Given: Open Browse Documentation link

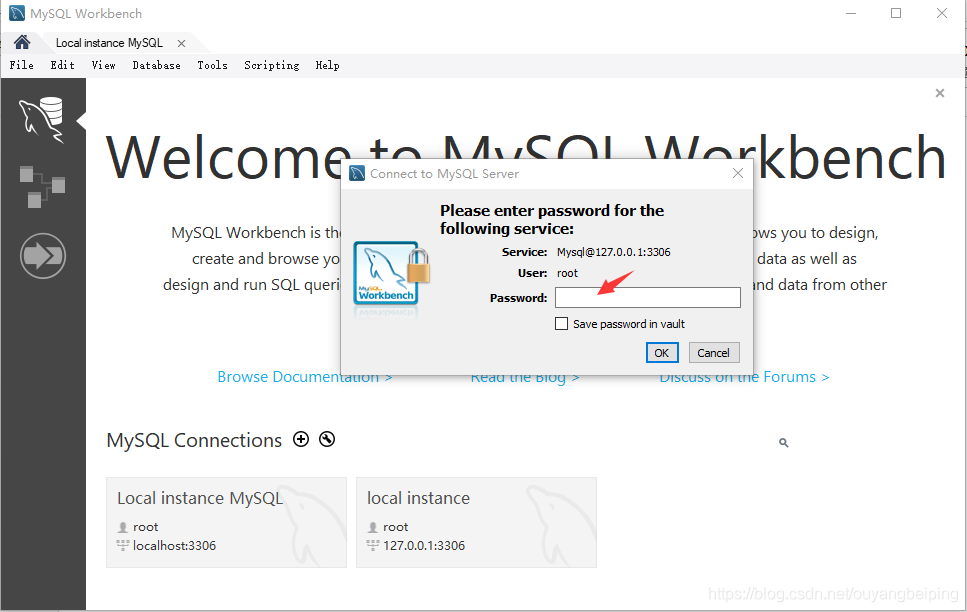Looking at the screenshot, I should pyautogui.click(x=299, y=376).
